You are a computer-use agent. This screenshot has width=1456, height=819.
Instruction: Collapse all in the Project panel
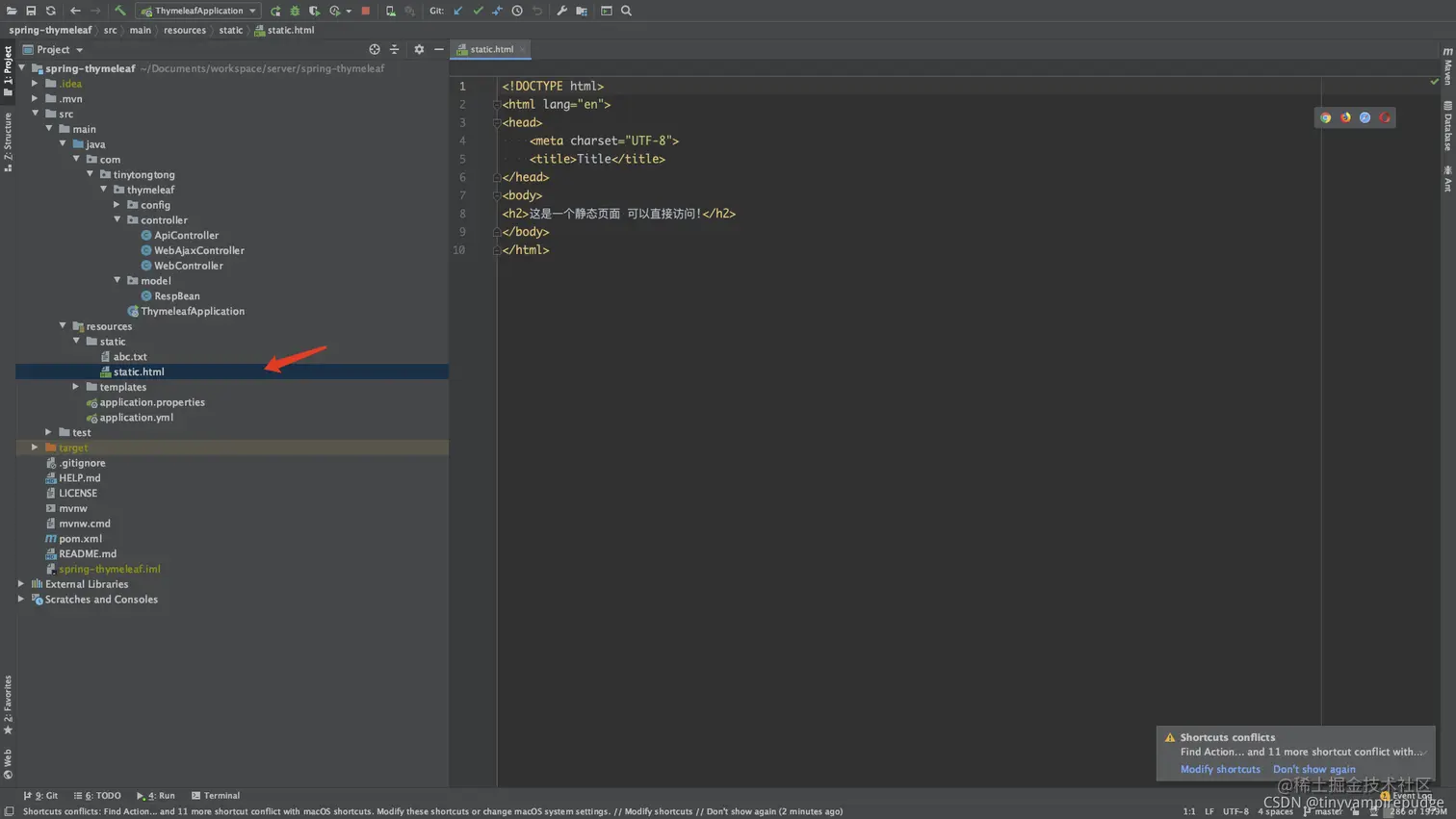coord(394,49)
